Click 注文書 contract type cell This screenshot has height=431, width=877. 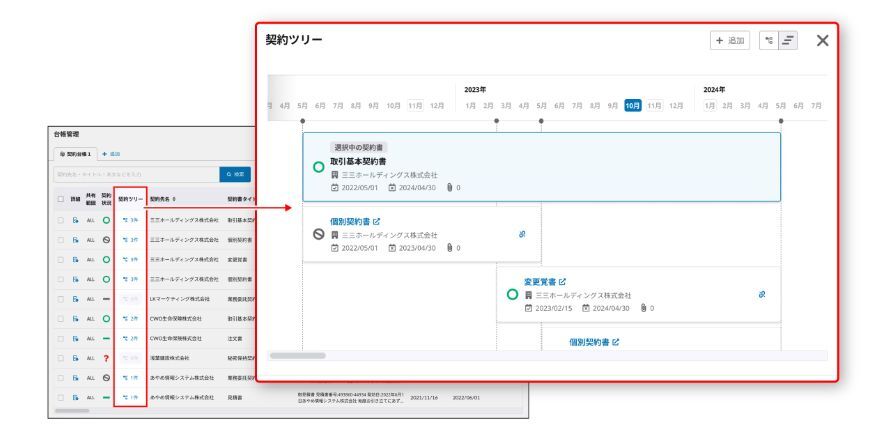(x=235, y=339)
